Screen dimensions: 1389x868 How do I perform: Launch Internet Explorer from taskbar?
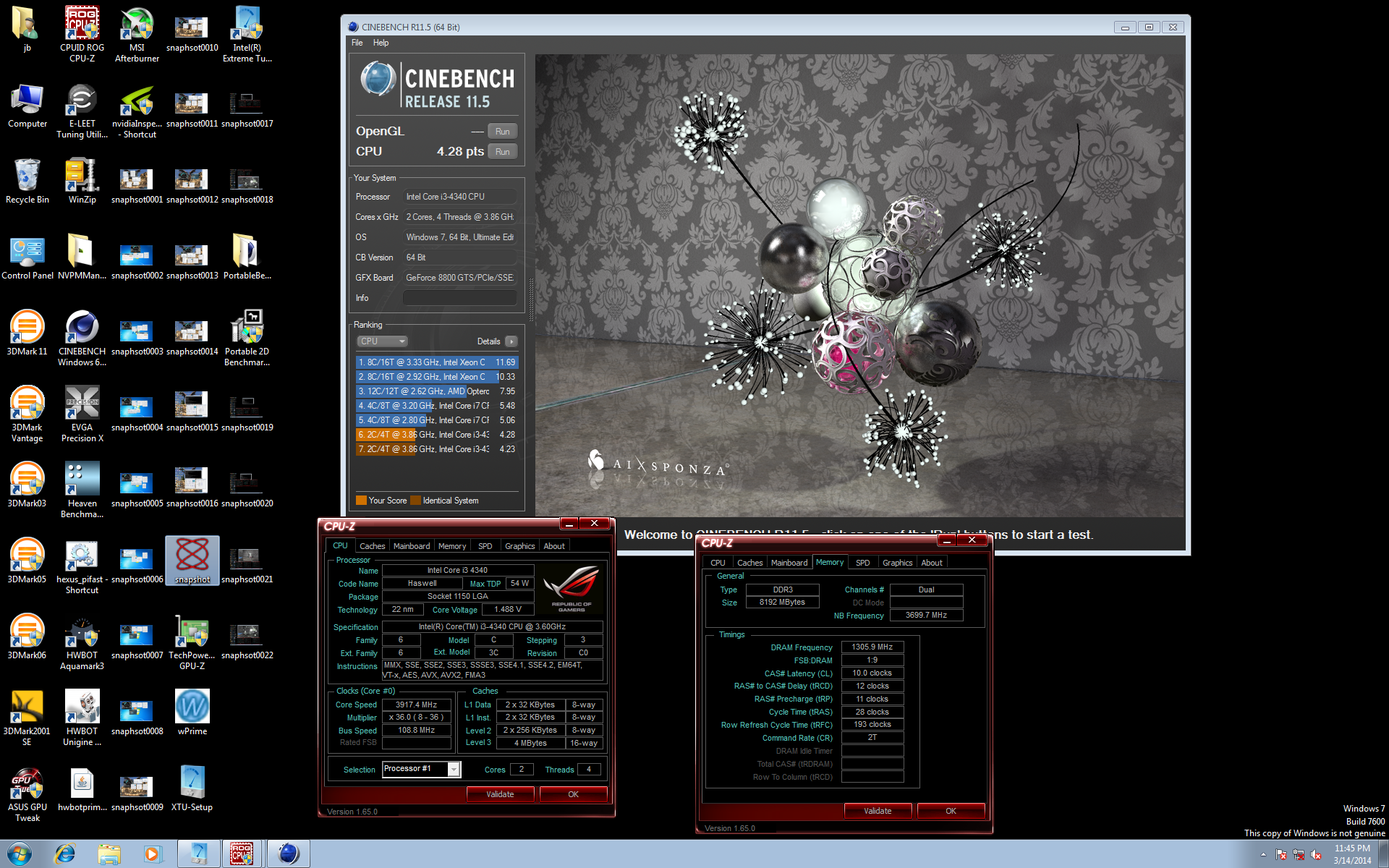pos(65,854)
